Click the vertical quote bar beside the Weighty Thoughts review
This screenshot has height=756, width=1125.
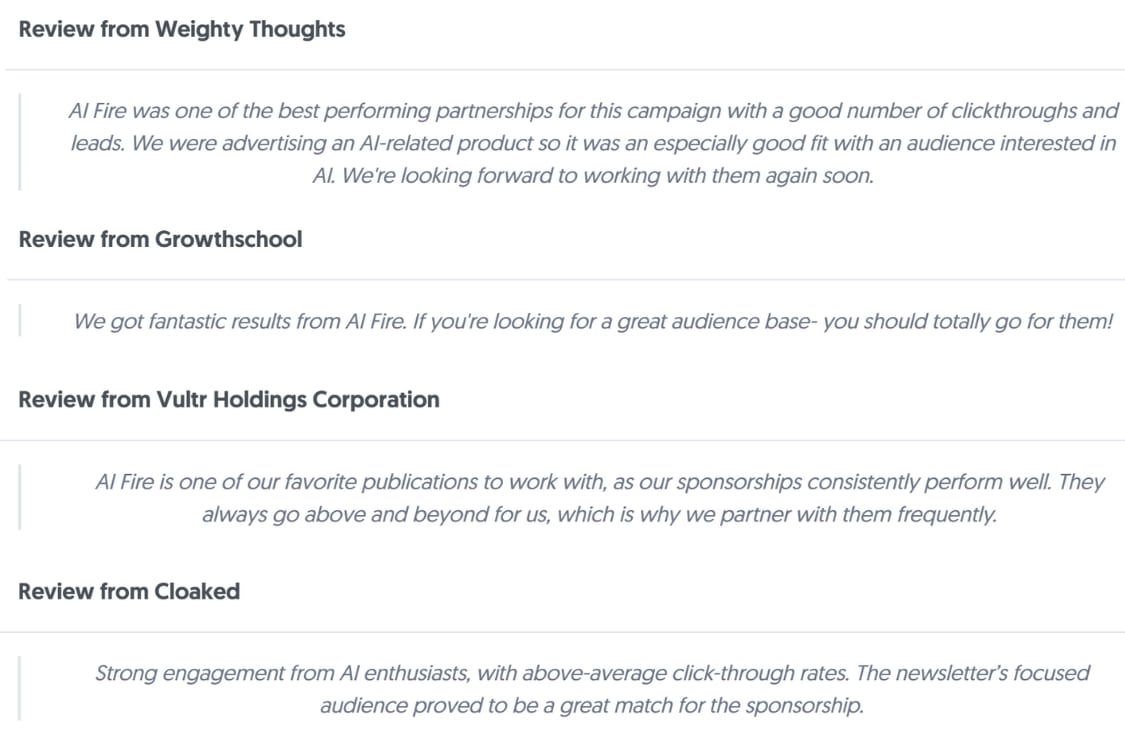pyautogui.click(x=19, y=142)
